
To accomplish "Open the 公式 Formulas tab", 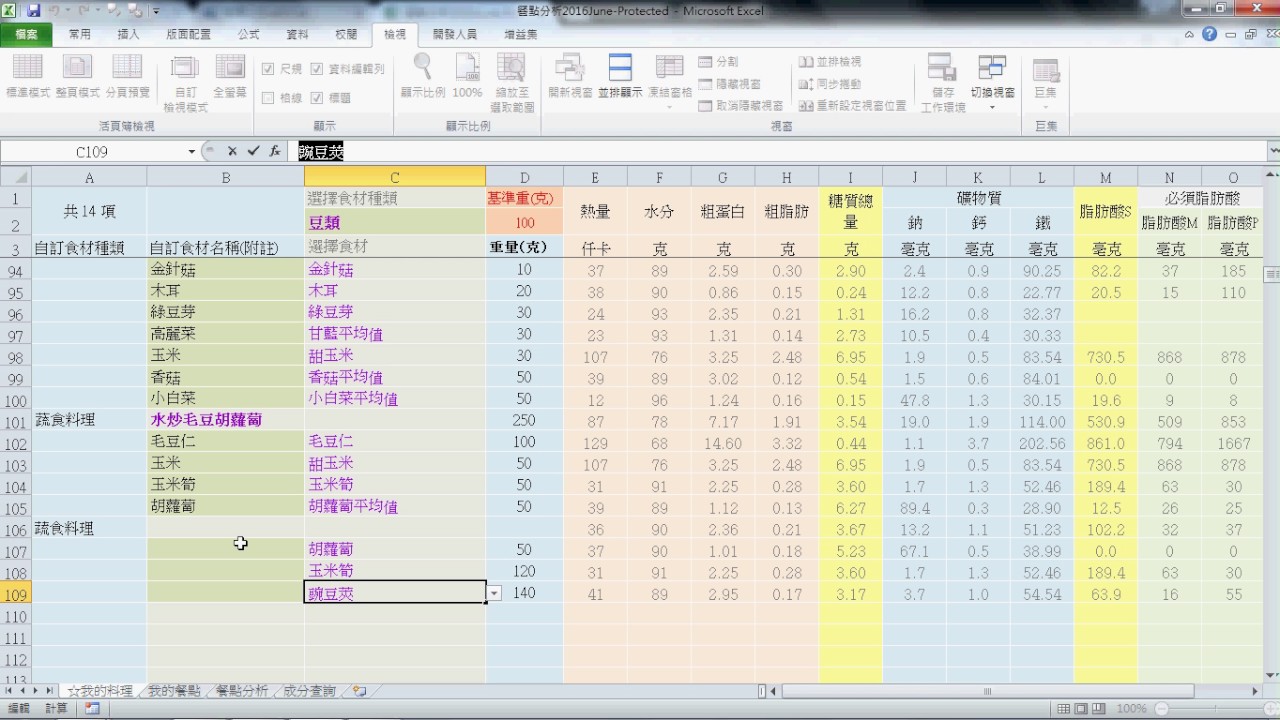I will point(249,34).
